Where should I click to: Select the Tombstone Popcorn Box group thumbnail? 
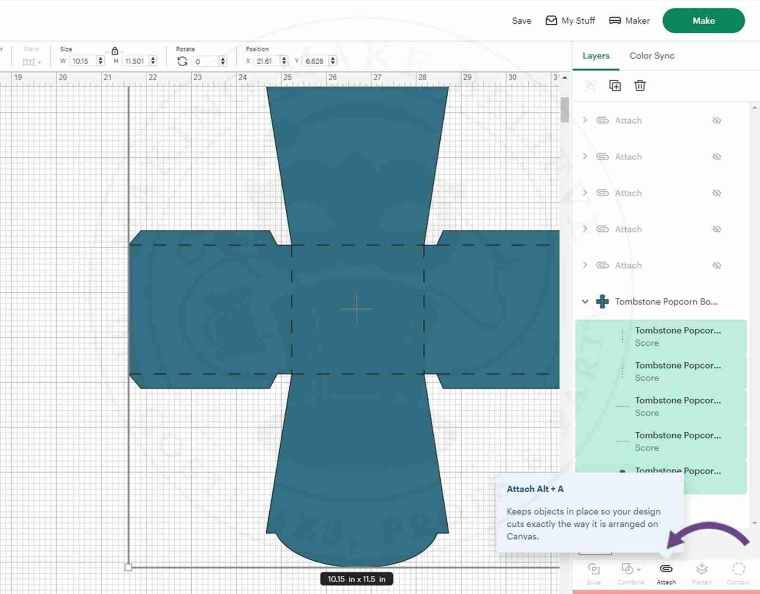pos(602,301)
